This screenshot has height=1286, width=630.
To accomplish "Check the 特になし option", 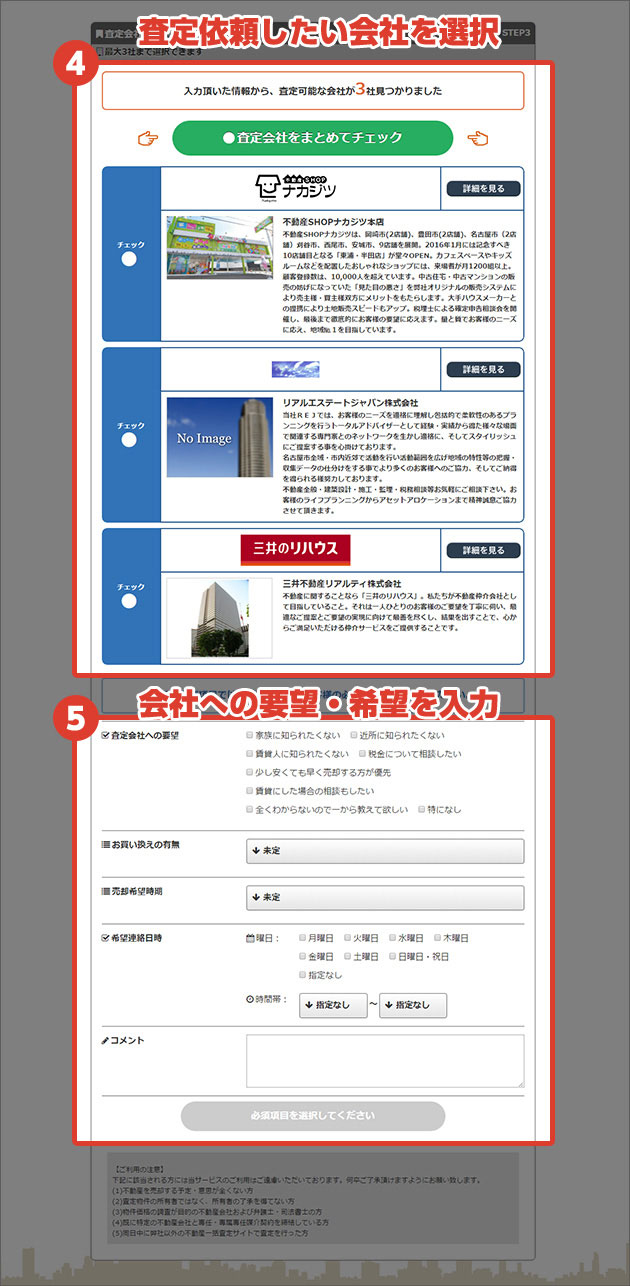I will pyautogui.click(x=423, y=809).
